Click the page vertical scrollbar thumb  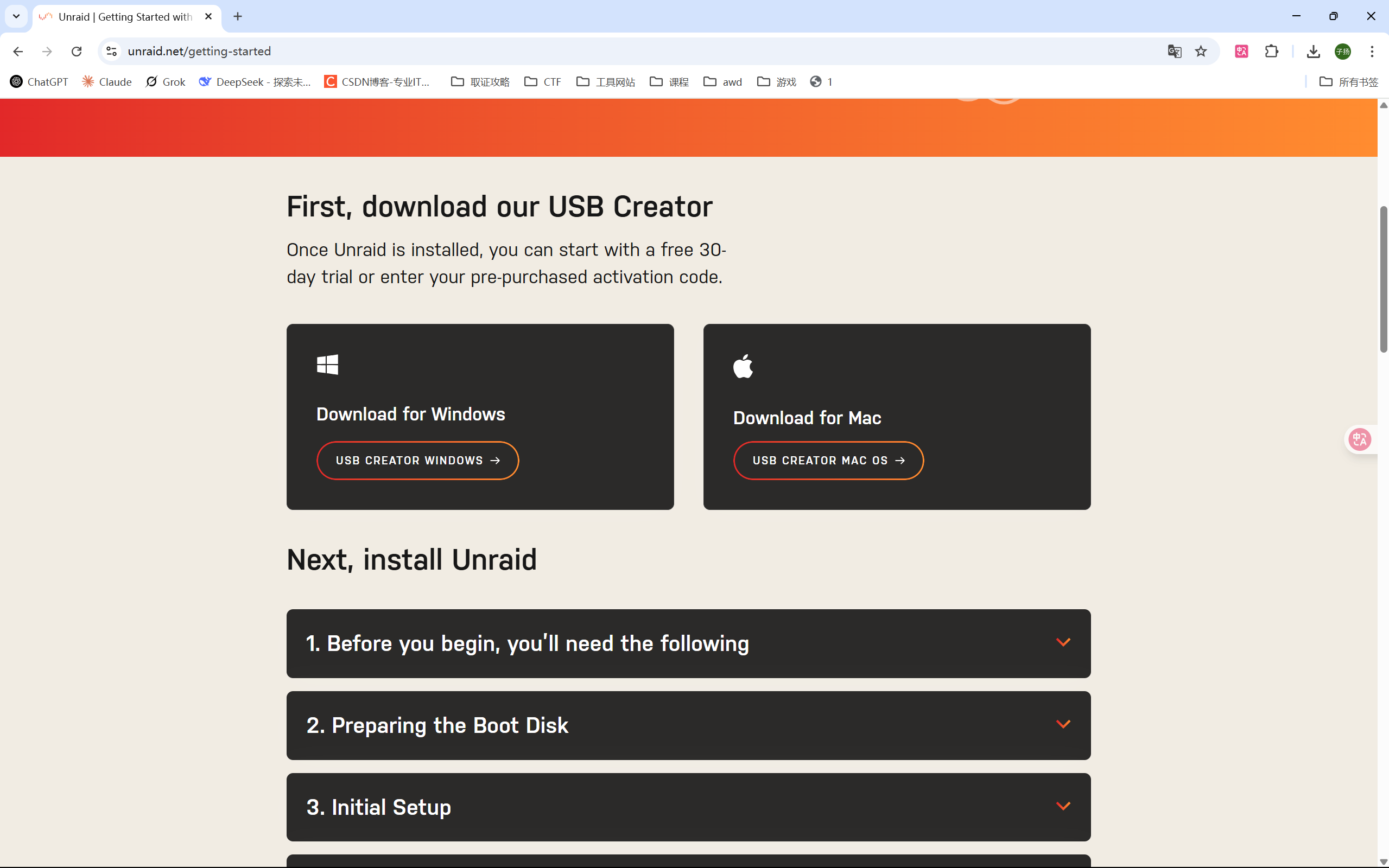tap(1384, 279)
